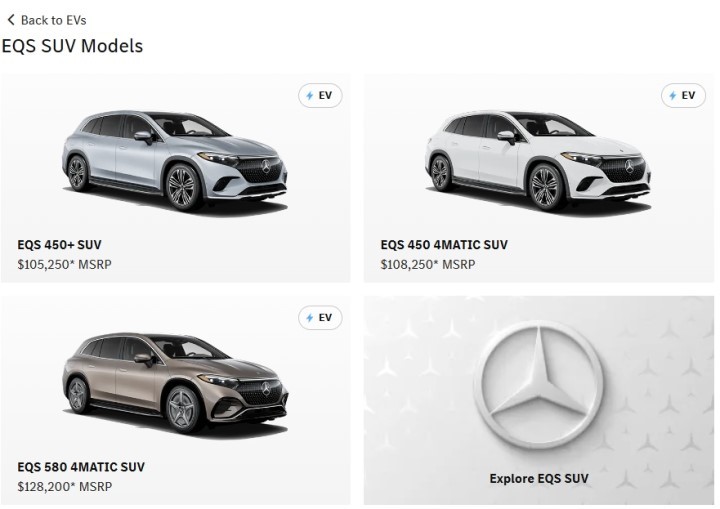
Task: Open the 'EQS 580 4MATIC SUV' model title
Action: (81, 467)
